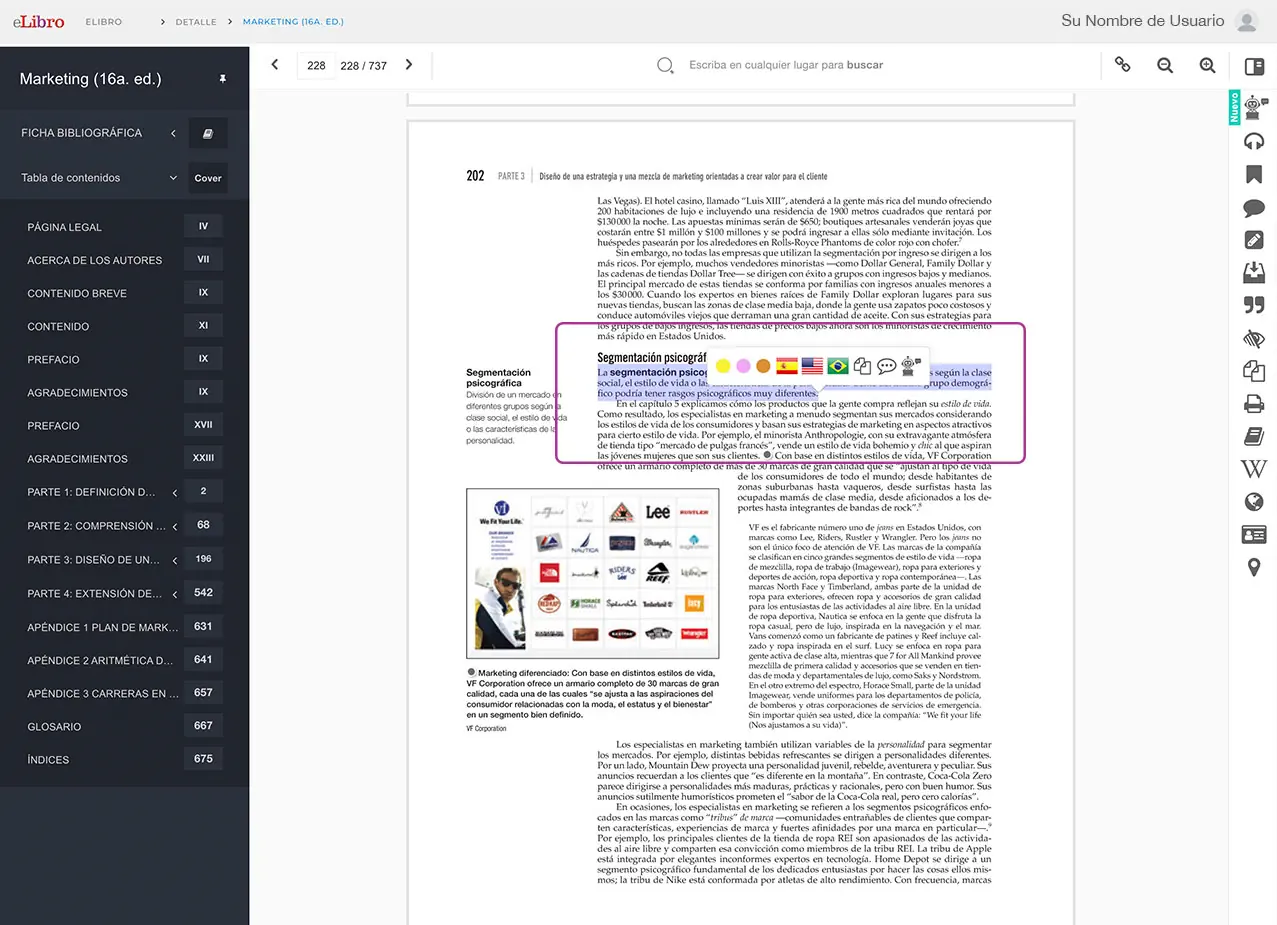Go to the next page arrow

pyautogui.click(x=408, y=65)
